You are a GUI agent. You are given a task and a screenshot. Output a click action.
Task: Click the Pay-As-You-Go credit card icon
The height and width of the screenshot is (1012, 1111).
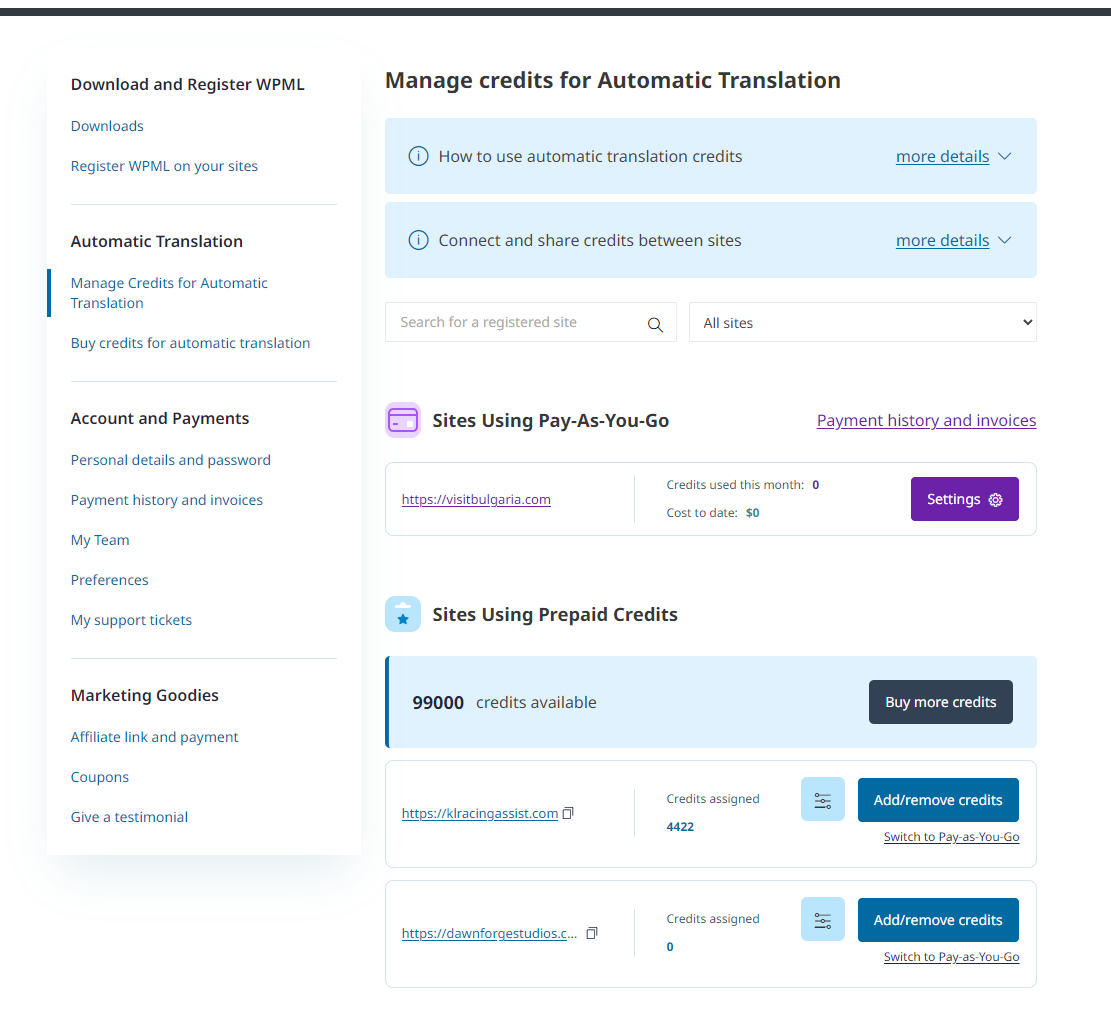pyautogui.click(x=403, y=420)
